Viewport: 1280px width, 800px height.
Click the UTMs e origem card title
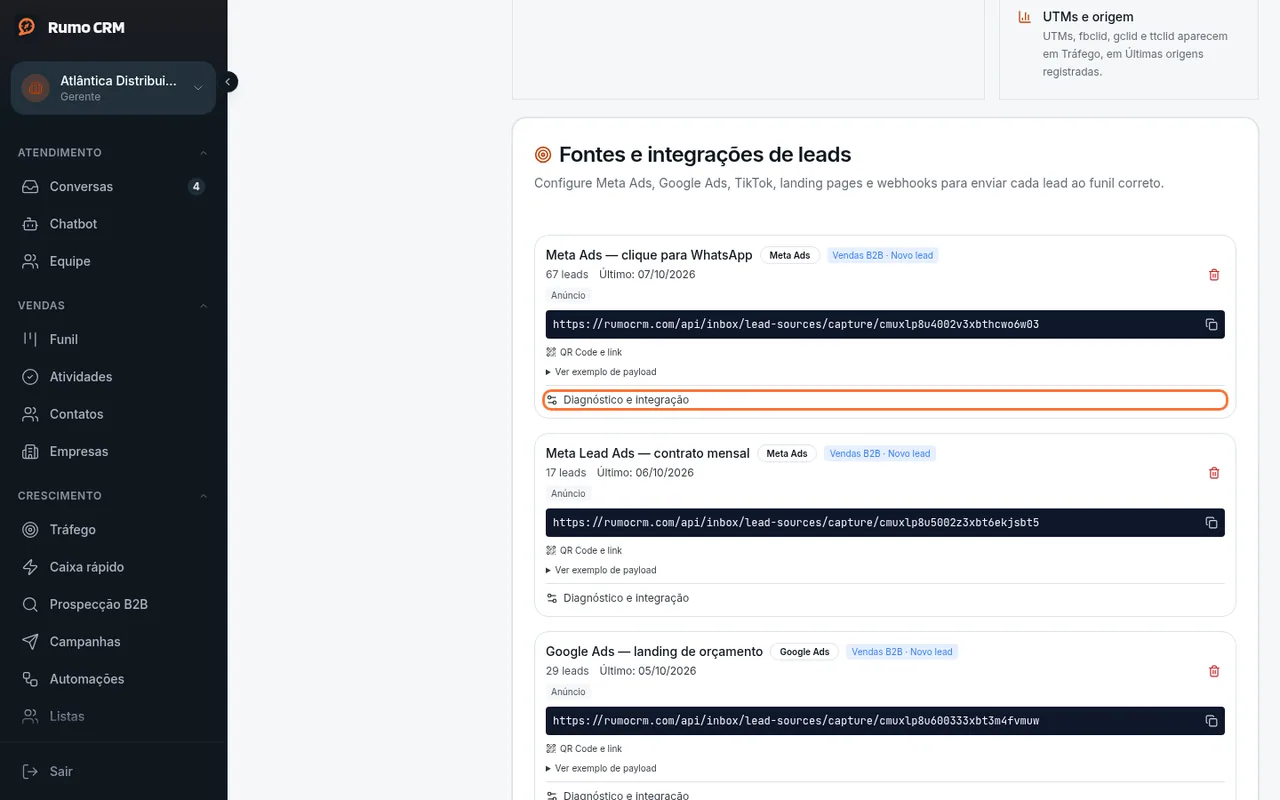pyautogui.click(x=1088, y=17)
